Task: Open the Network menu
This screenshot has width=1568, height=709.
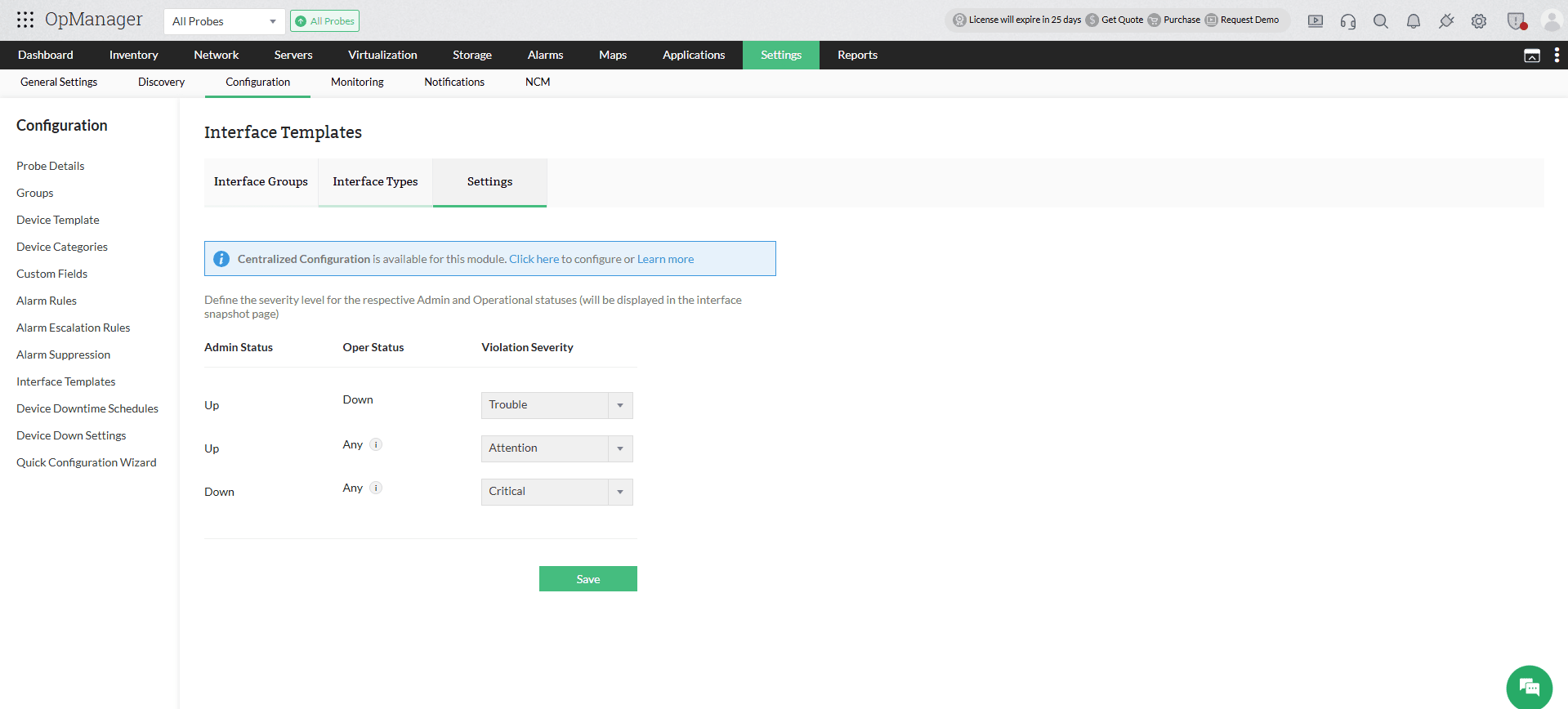Action: tap(217, 55)
